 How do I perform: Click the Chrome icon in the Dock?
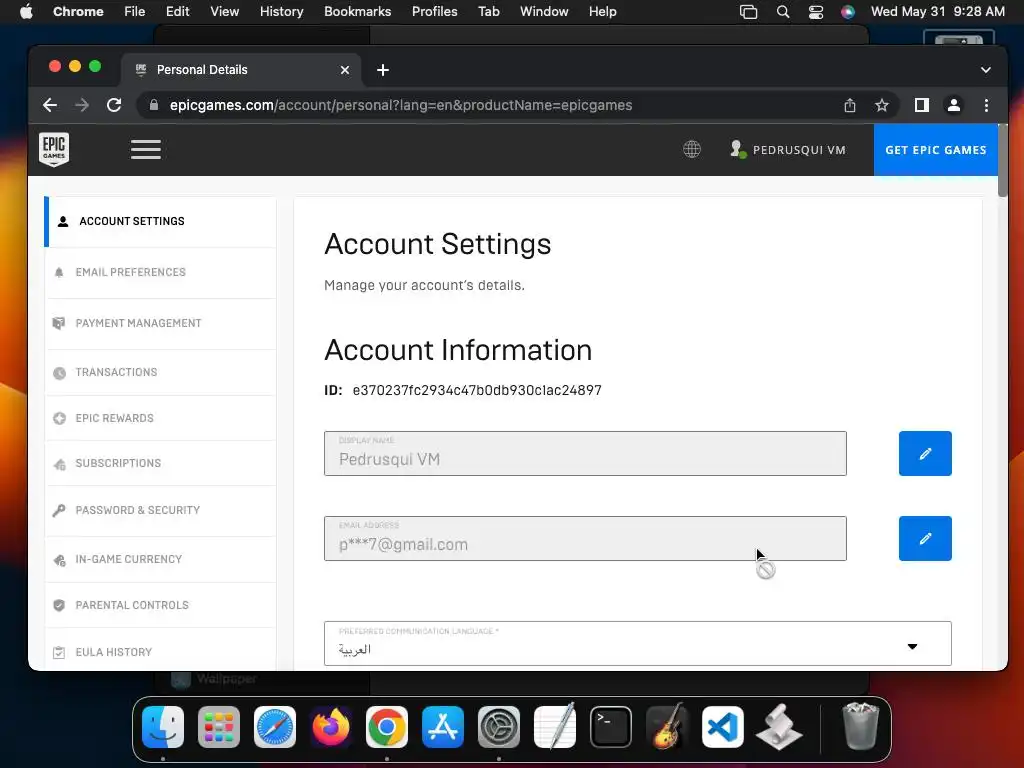(387, 726)
